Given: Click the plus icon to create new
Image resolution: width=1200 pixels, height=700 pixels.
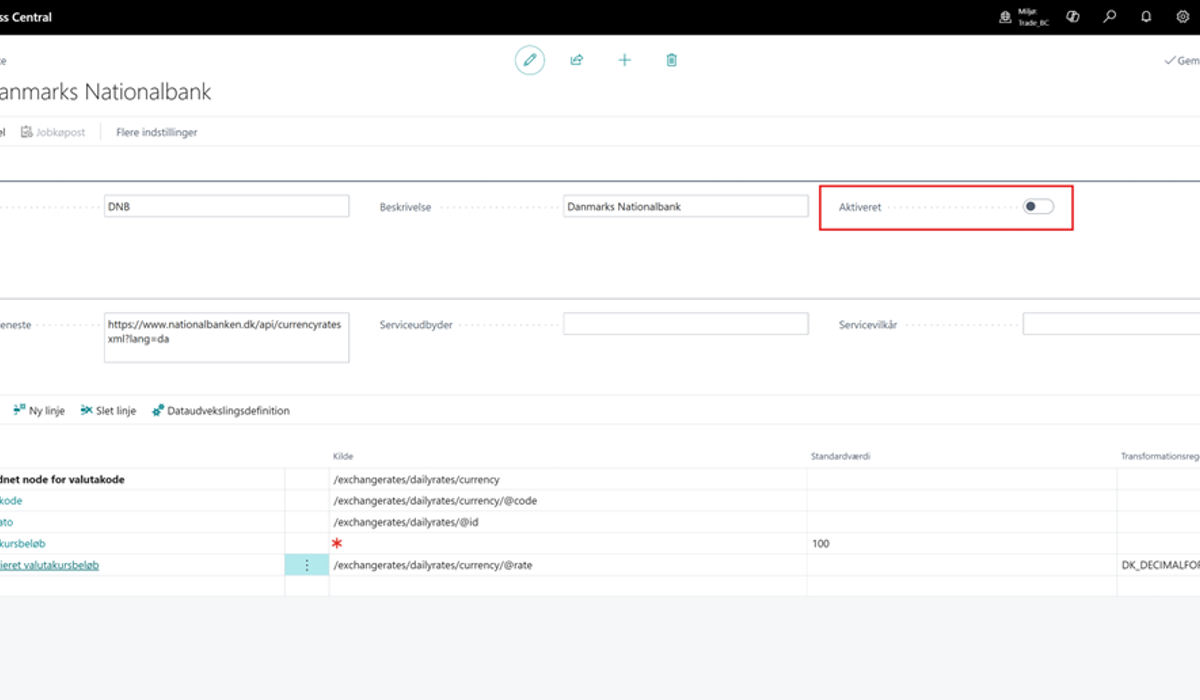Looking at the screenshot, I should 624,60.
